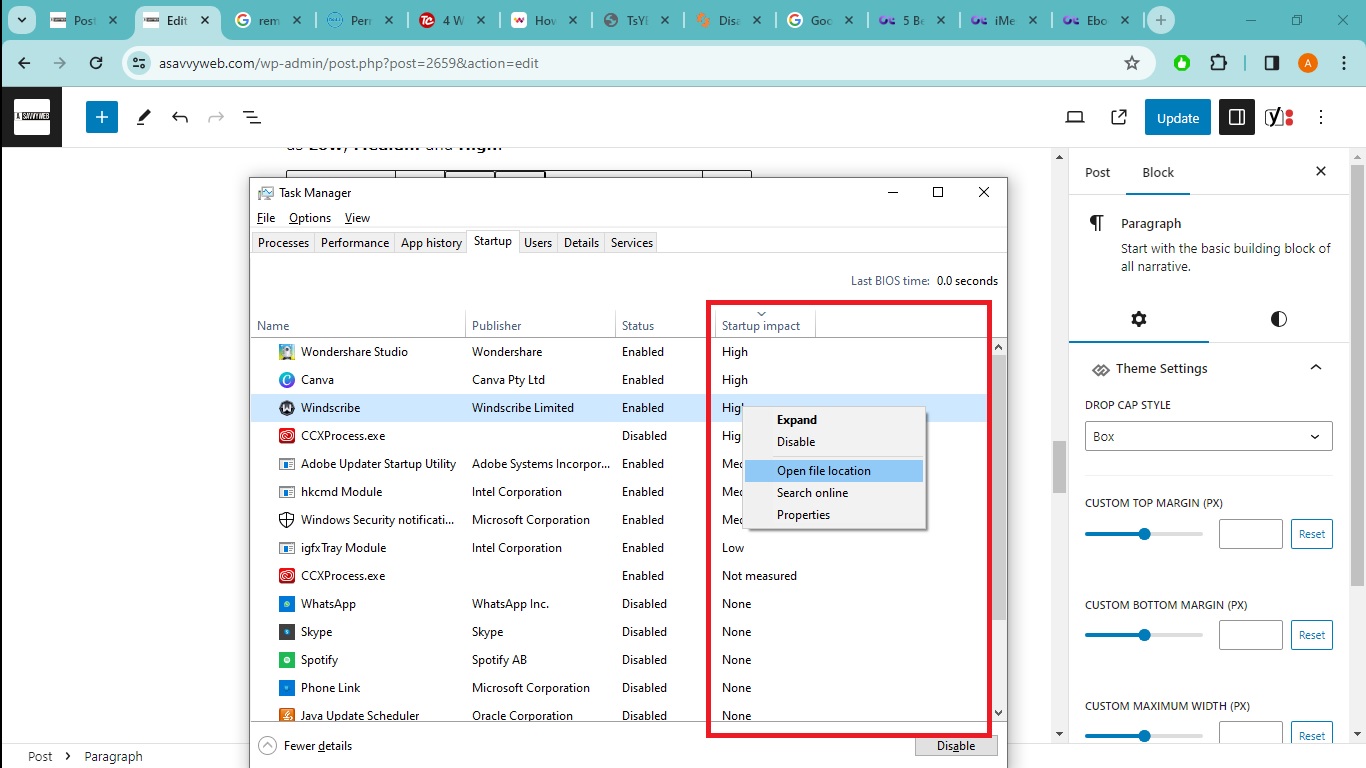Bookmark this page with the star icon
Viewport: 1366px width, 768px height.
point(1132,63)
